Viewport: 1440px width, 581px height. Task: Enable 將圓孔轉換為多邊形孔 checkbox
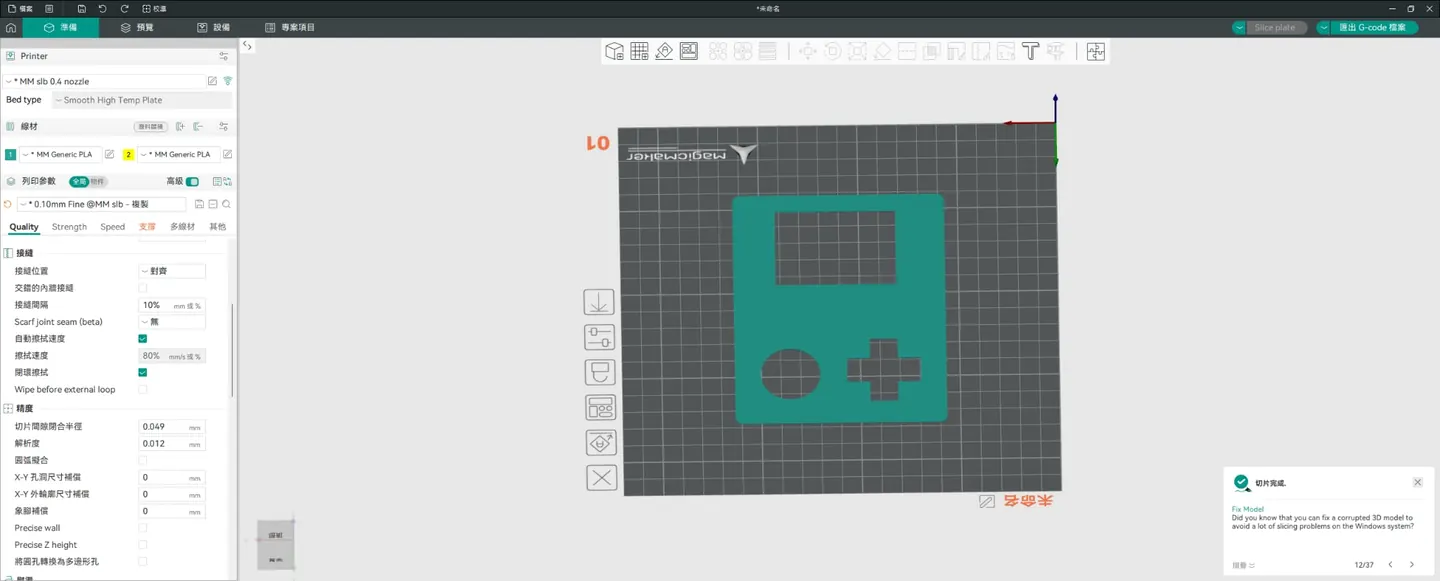tap(142, 562)
